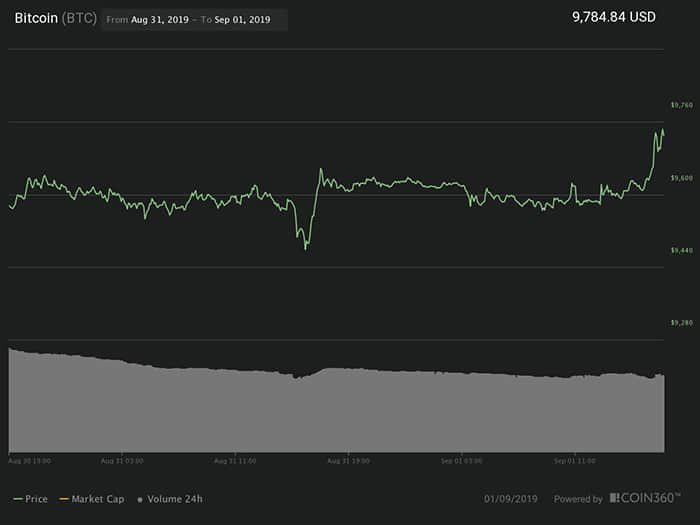This screenshot has height=525, width=700.
Task: Click the price spike at the chart's right end
Action: click(x=660, y=131)
